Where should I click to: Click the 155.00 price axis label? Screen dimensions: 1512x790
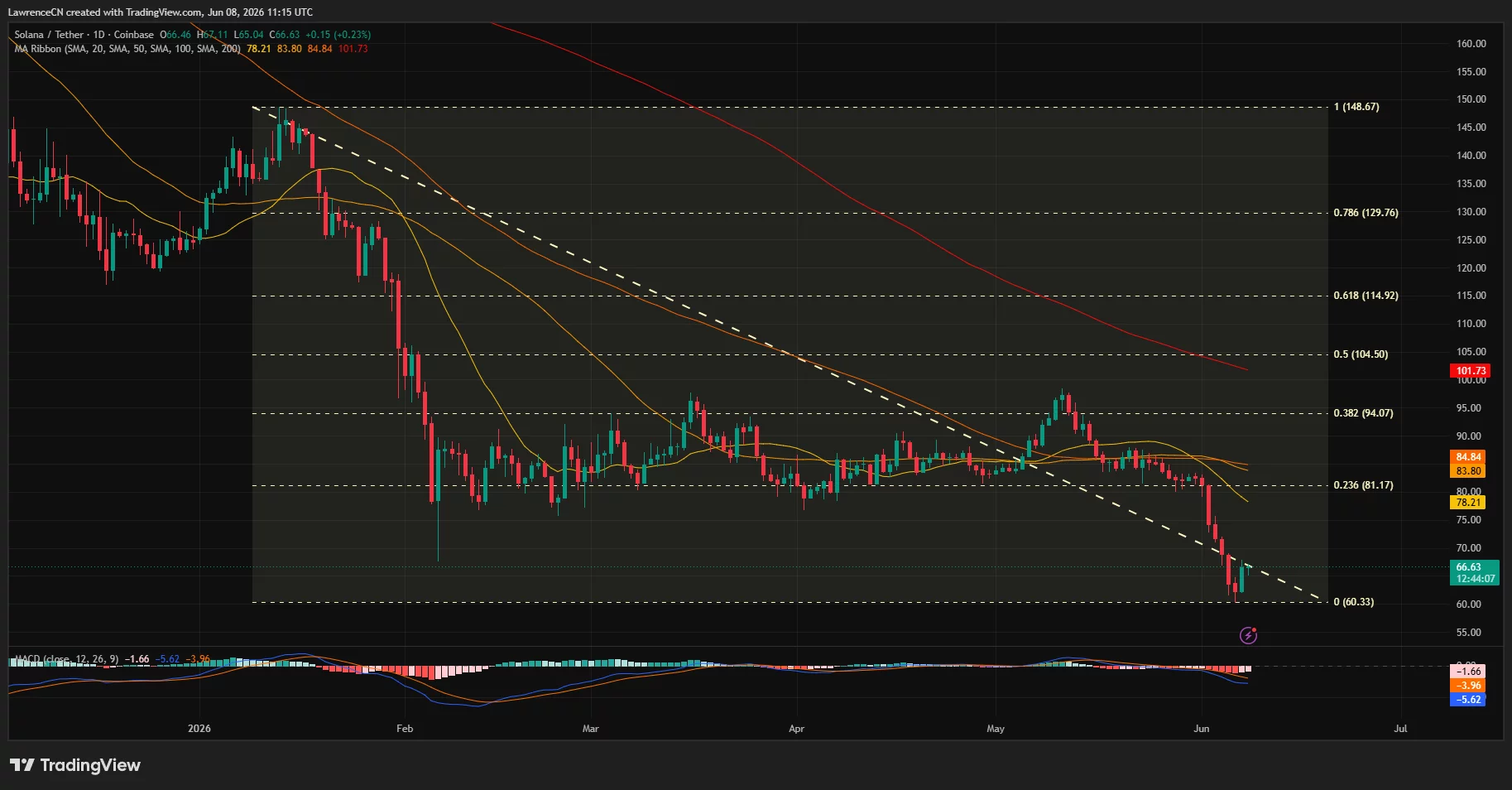point(1471,72)
